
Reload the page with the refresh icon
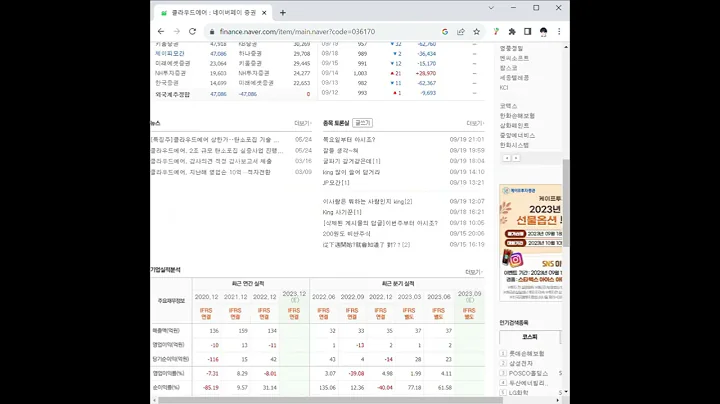[x=192, y=32]
